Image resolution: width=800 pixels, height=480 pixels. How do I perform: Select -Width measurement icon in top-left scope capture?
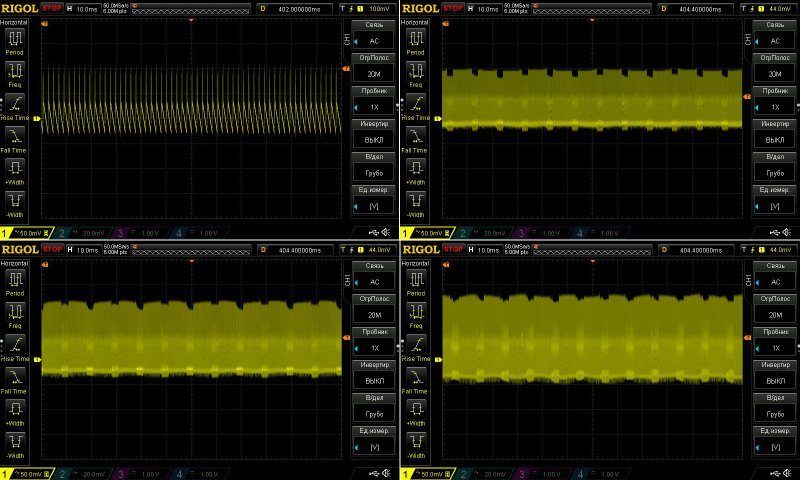pyautogui.click(x=15, y=201)
